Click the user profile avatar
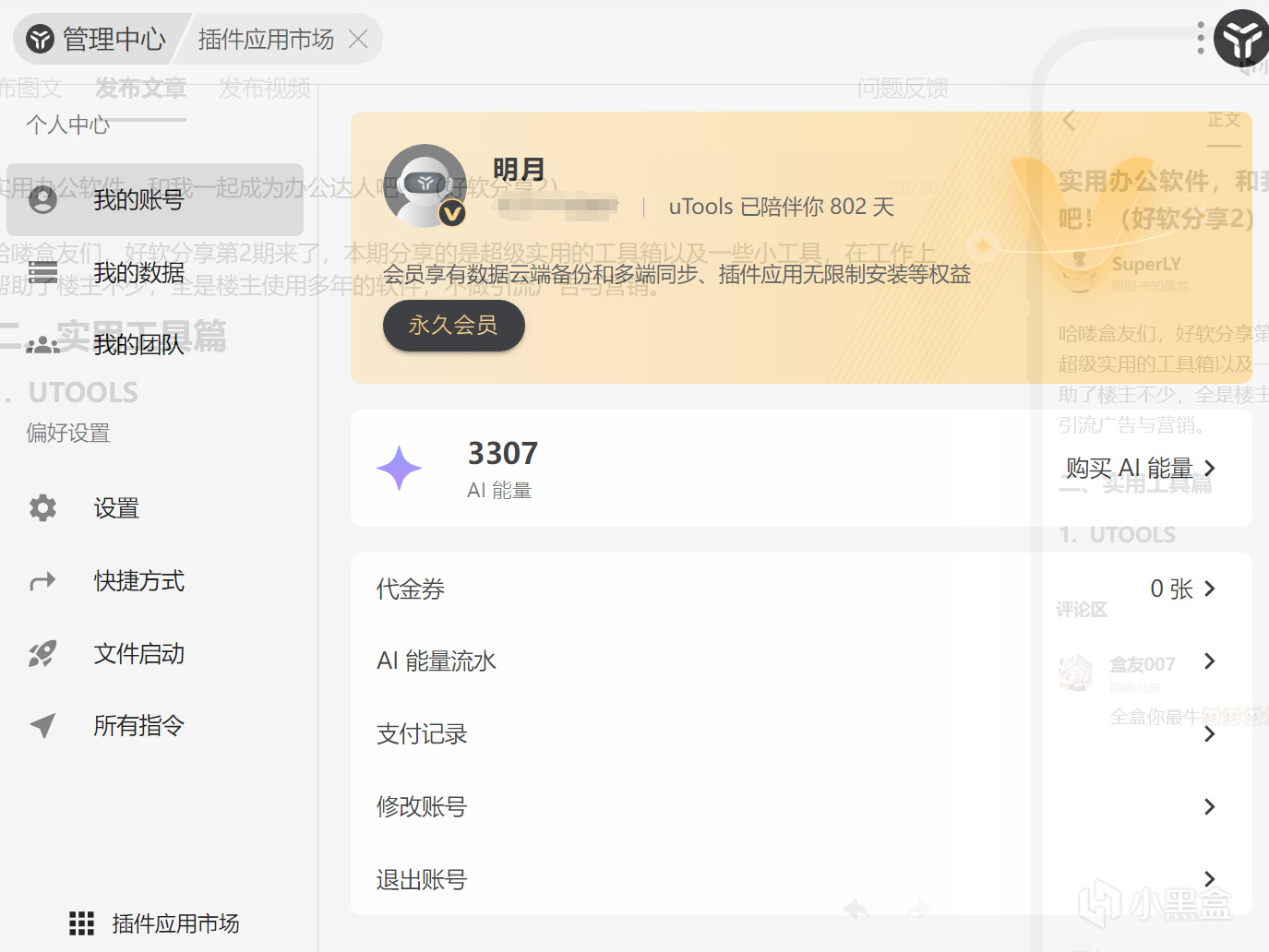Viewport: 1269px width, 952px height. point(425,185)
